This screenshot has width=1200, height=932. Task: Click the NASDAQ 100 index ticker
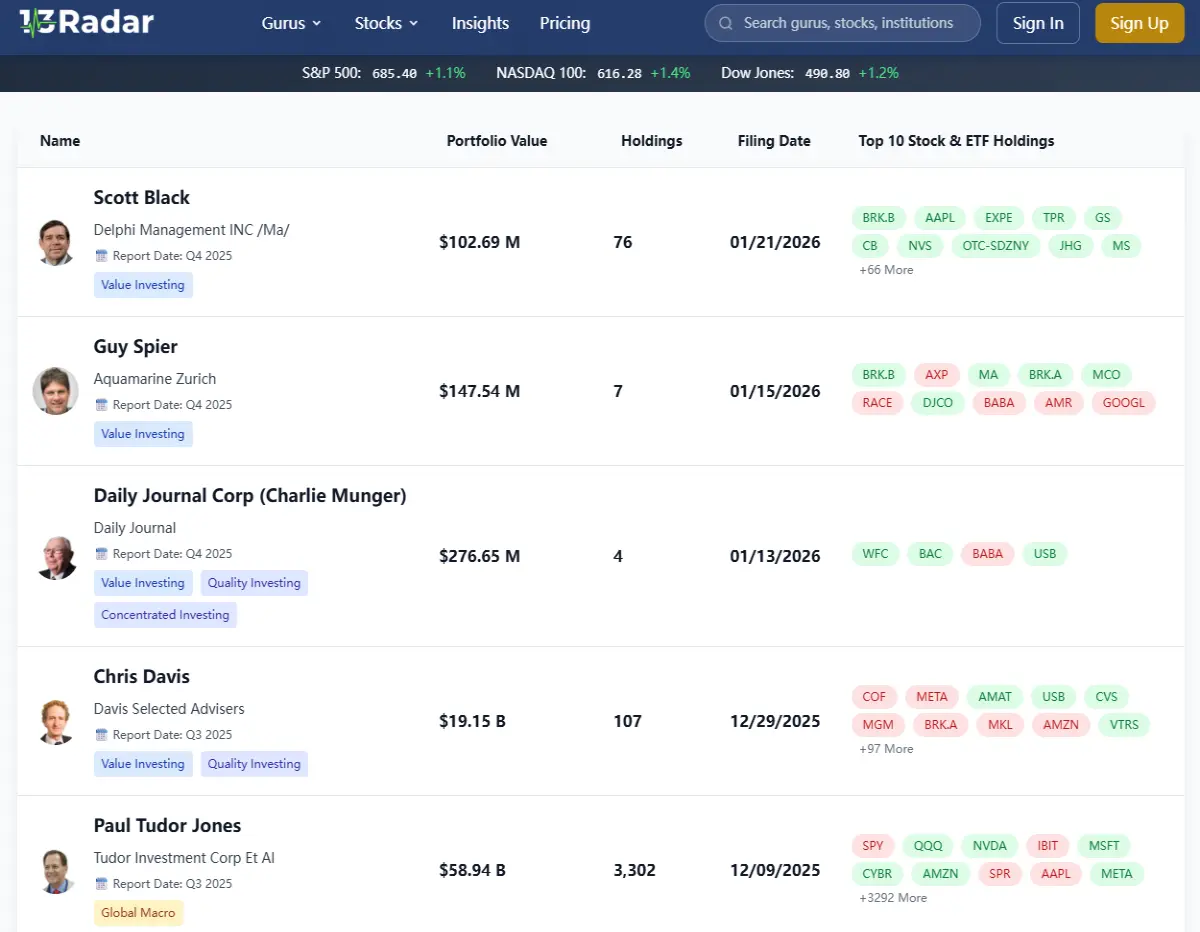593,73
